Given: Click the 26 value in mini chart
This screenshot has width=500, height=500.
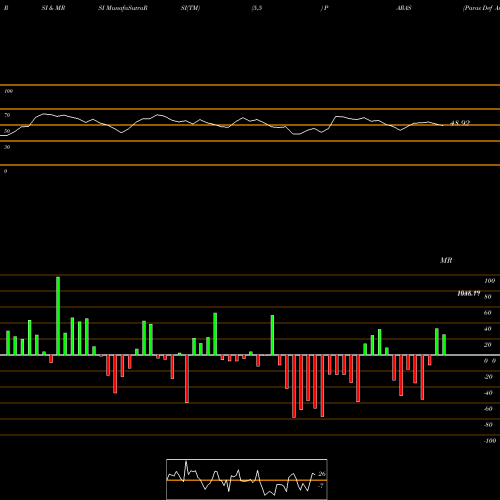Looking at the screenshot, I should point(322,474).
